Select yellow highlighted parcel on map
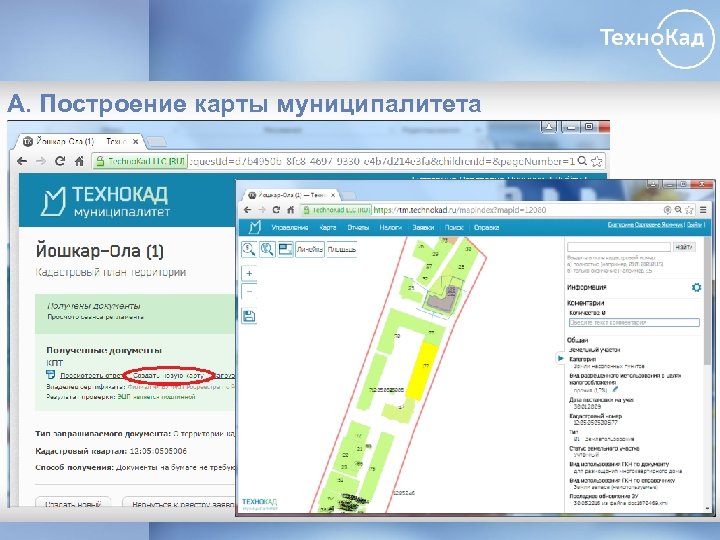This screenshot has width=720, height=540. coord(422,369)
